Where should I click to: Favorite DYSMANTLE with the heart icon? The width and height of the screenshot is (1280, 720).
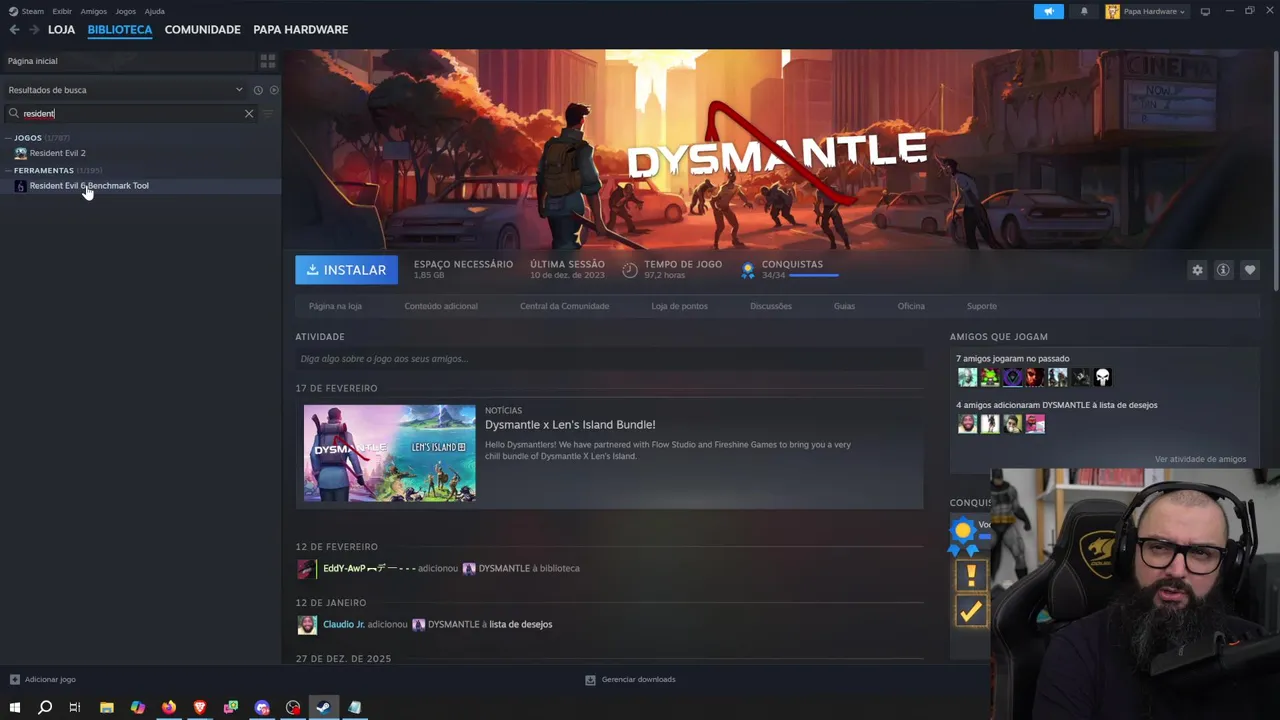click(x=1250, y=270)
